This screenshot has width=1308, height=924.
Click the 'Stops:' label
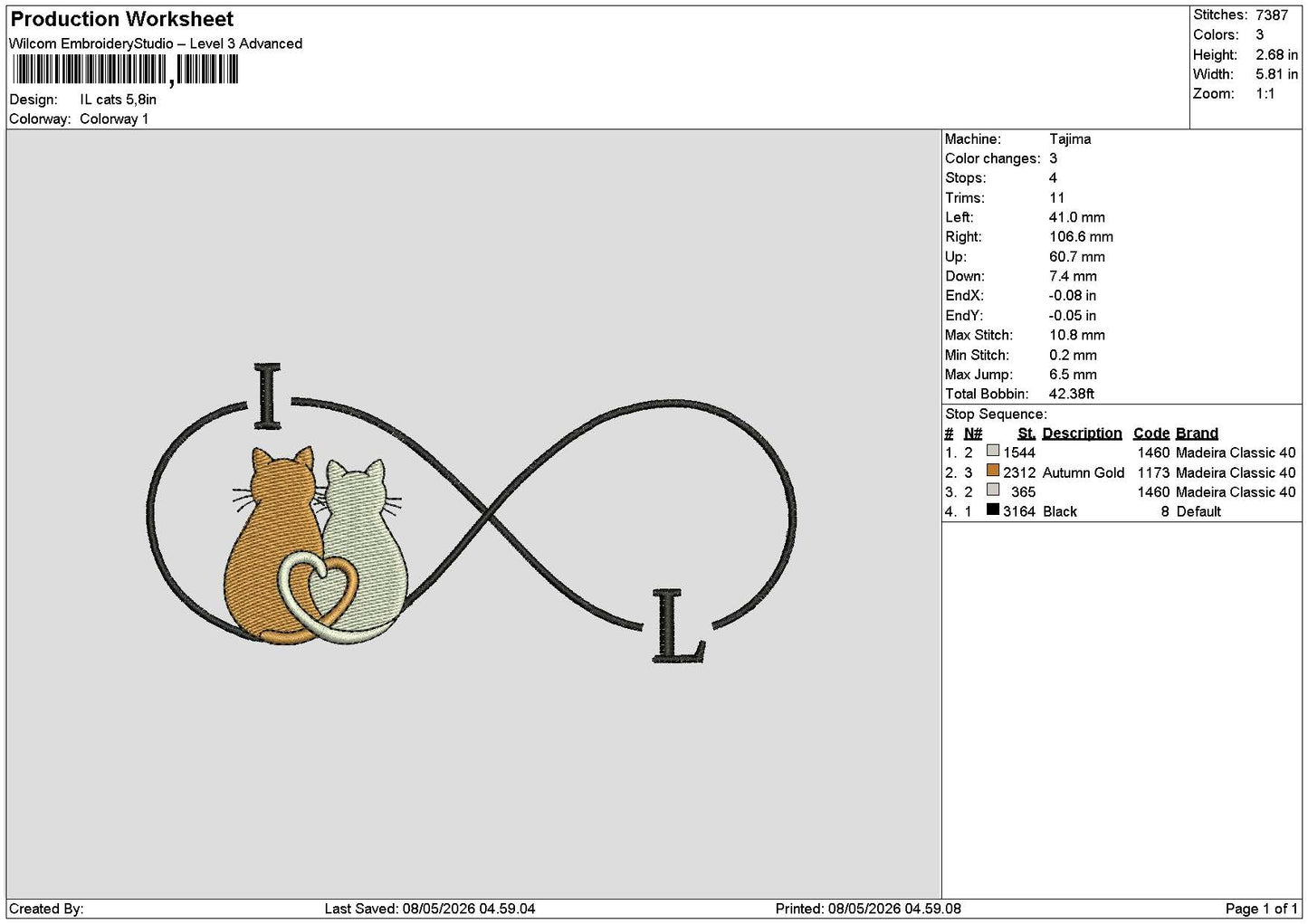[x=966, y=178]
